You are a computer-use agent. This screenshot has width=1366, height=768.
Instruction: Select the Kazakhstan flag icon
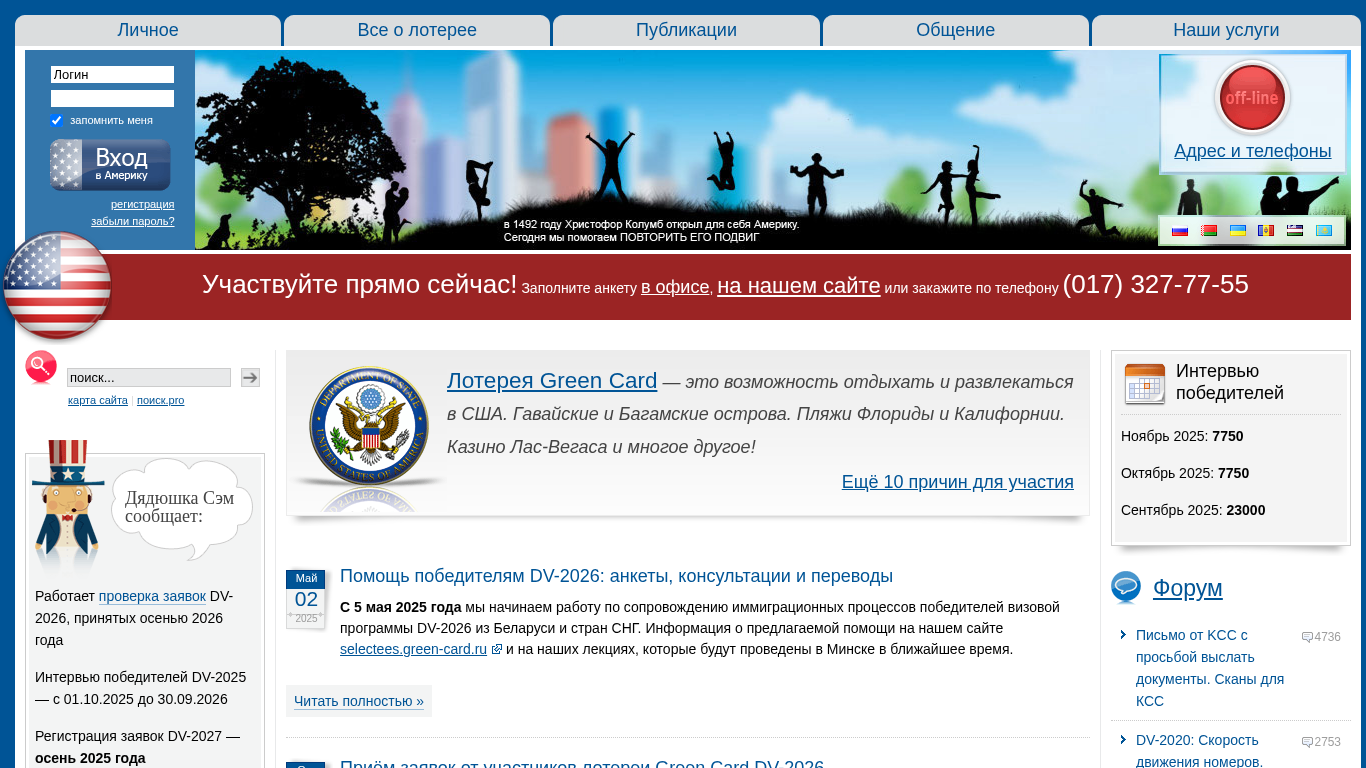[1323, 231]
